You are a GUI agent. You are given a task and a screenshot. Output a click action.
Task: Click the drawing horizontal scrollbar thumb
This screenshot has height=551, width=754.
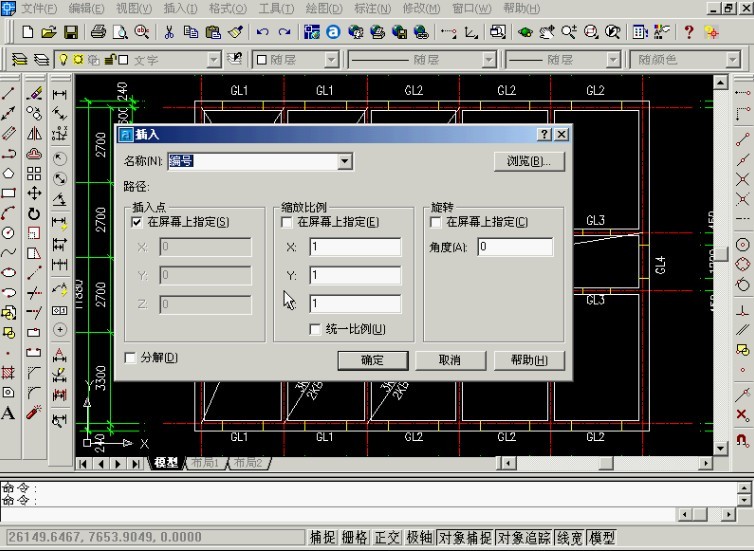pyautogui.click(x=606, y=463)
